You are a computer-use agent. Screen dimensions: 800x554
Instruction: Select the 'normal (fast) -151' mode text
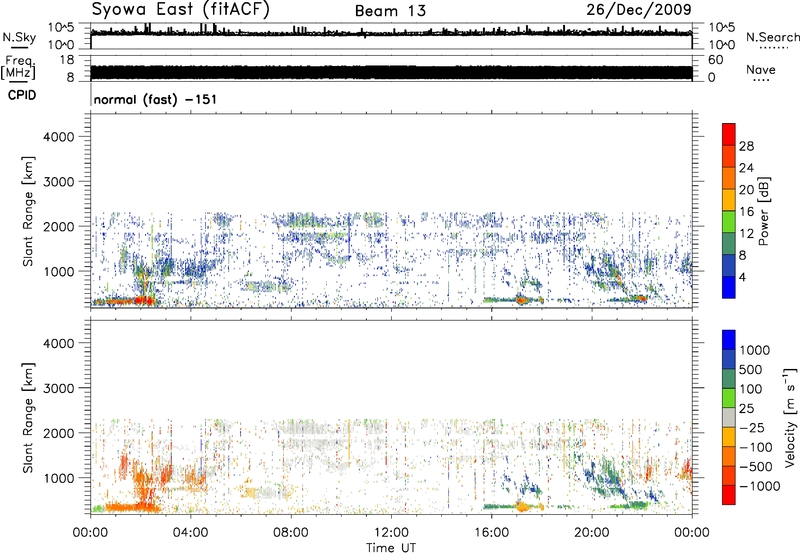[x=155, y=99]
